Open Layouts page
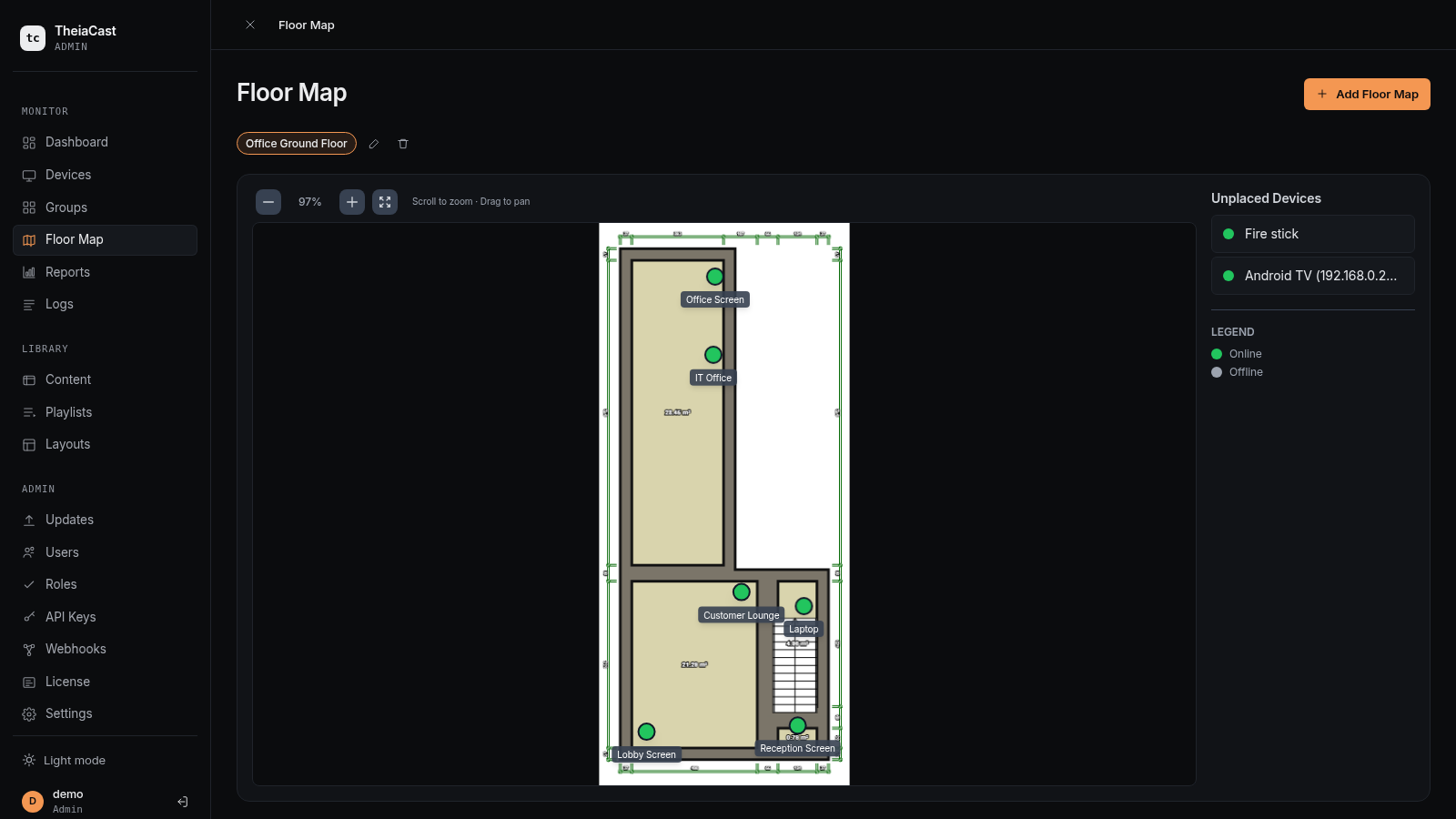Image resolution: width=1456 pixels, height=819 pixels. [x=105, y=444]
